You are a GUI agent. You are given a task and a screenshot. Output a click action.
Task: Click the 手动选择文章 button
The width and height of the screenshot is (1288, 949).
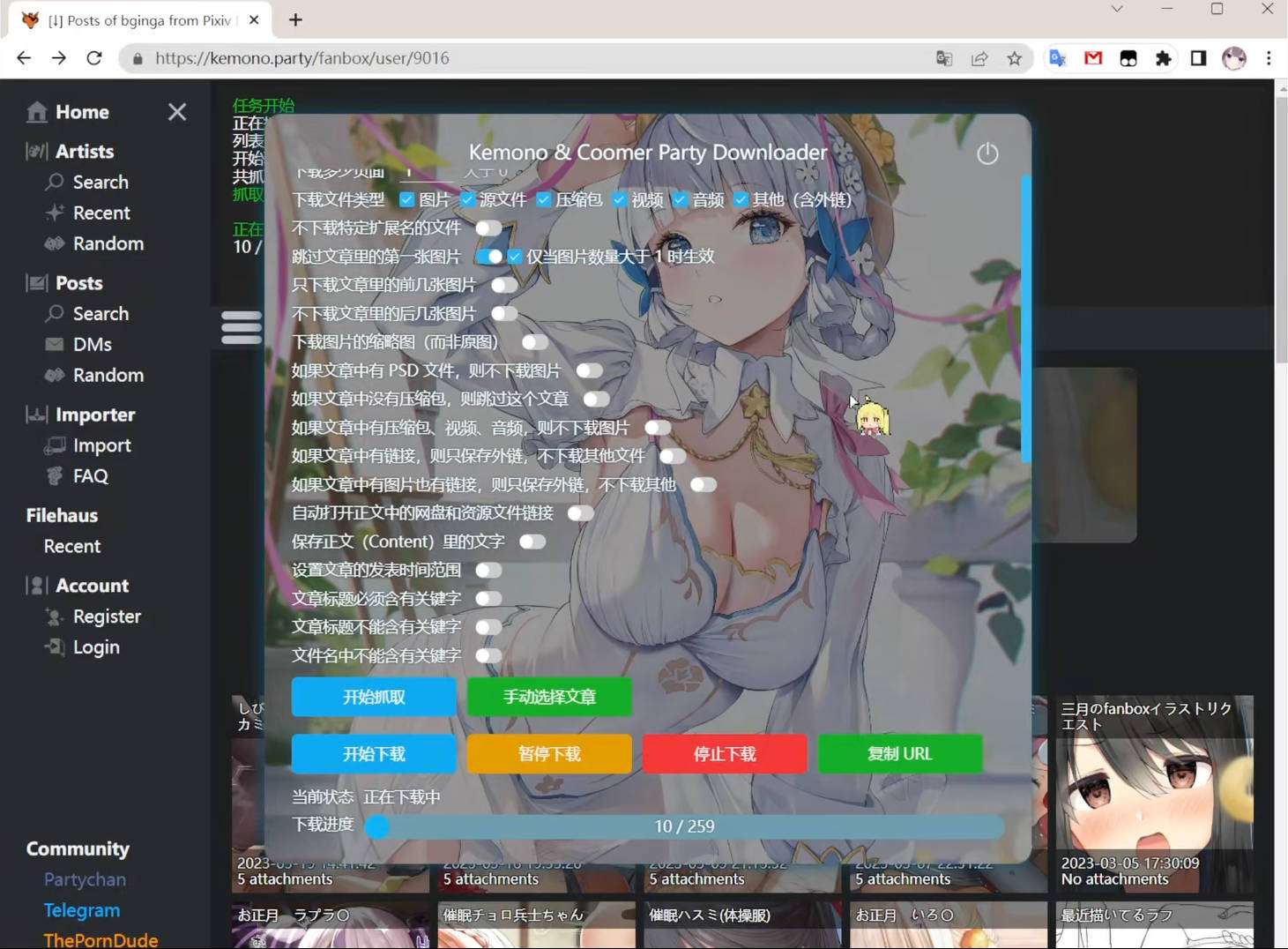point(549,697)
